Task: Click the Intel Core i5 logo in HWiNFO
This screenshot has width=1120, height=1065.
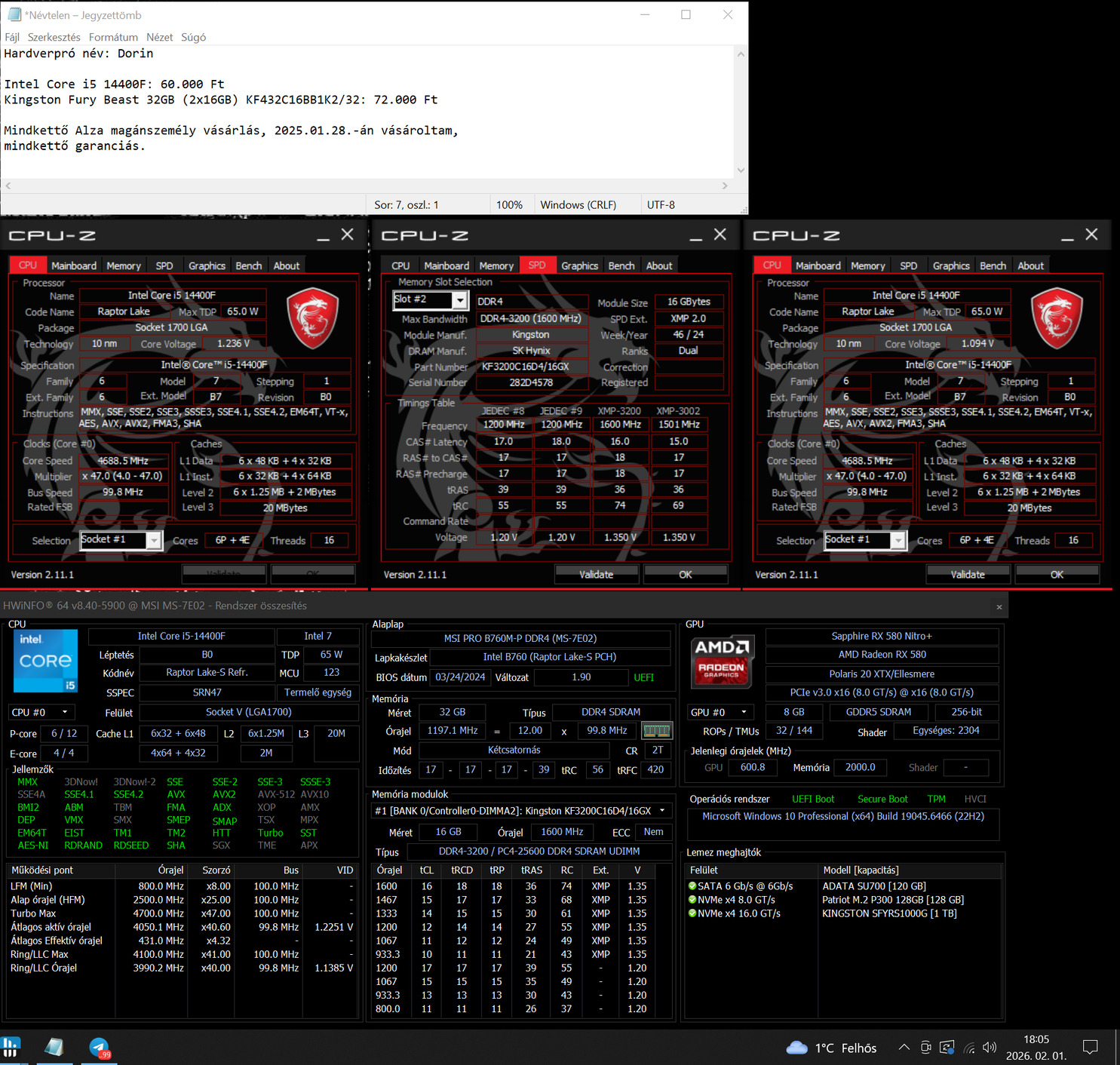Action: [45, 661]
